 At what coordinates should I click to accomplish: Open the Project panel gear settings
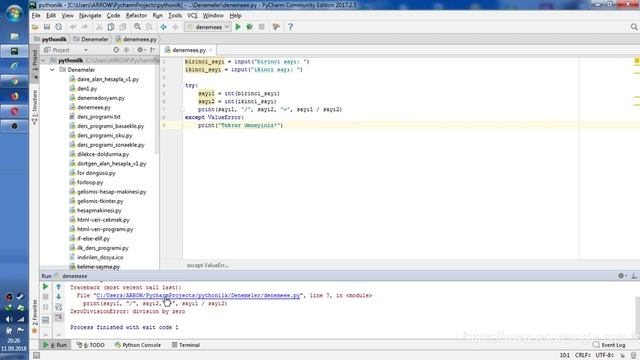pos(140,50)
